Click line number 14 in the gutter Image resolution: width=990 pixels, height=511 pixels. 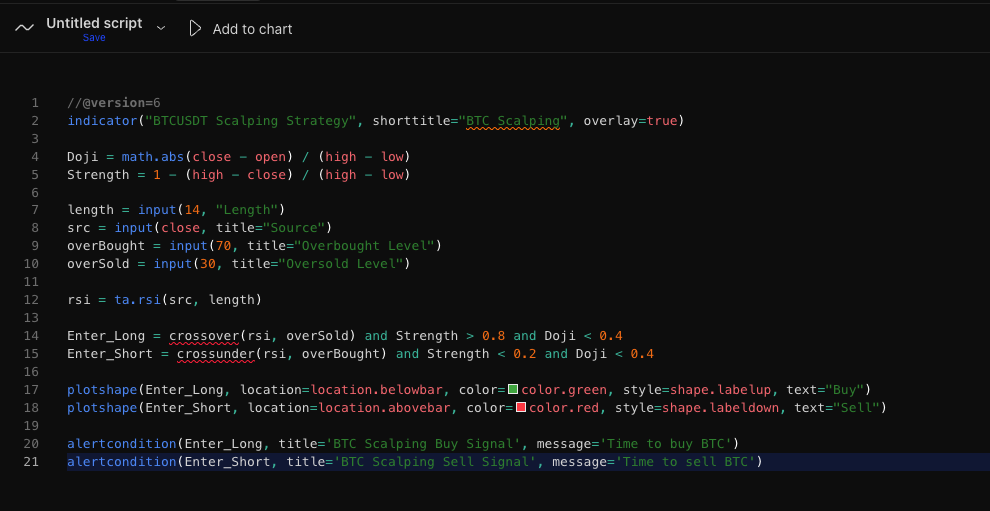(x=31, y=335)
